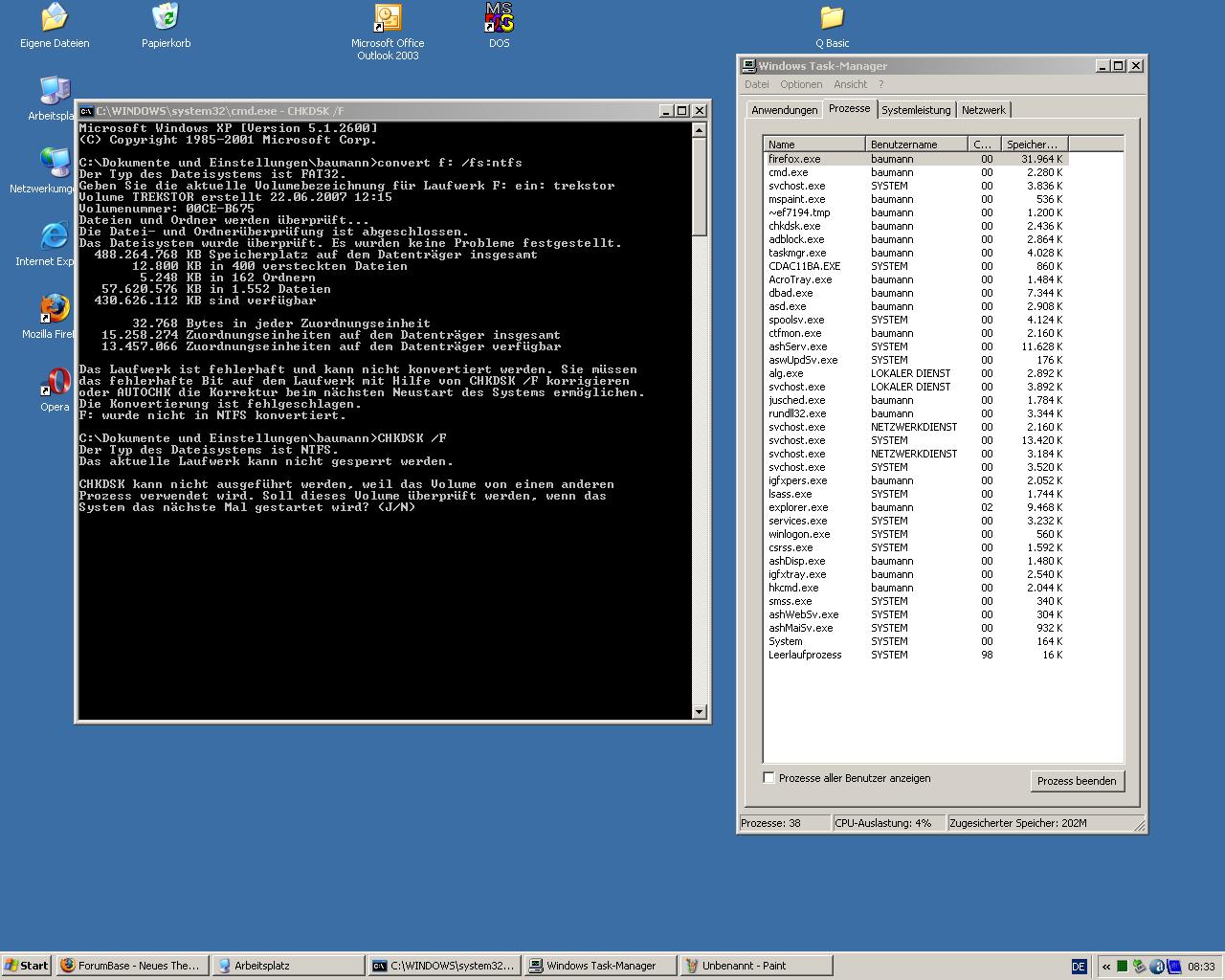Select the alg.exe process row
This screenshot has width=1225, height=980.
pos(916,373)
